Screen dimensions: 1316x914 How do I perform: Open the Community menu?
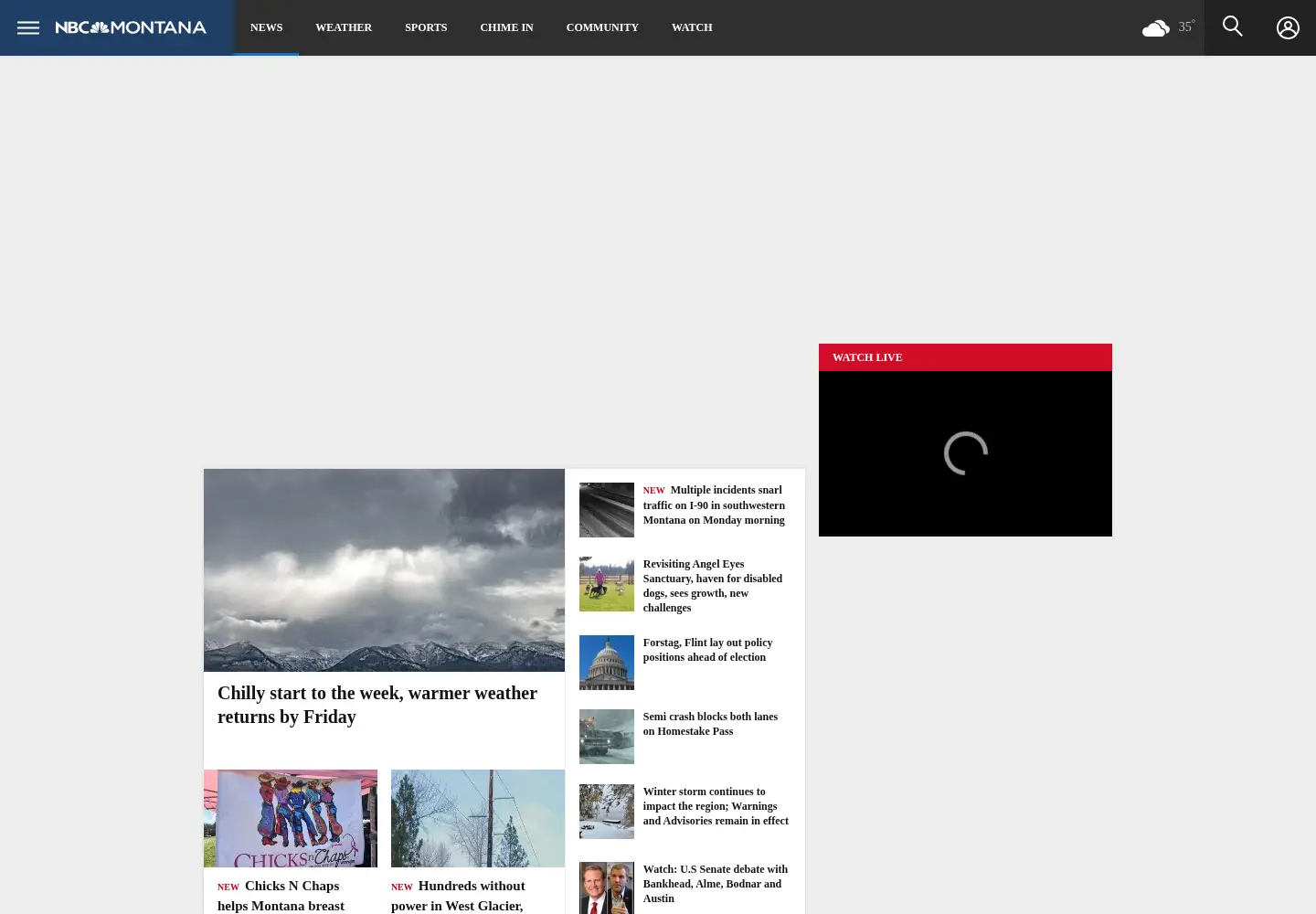tap(602, 27)
